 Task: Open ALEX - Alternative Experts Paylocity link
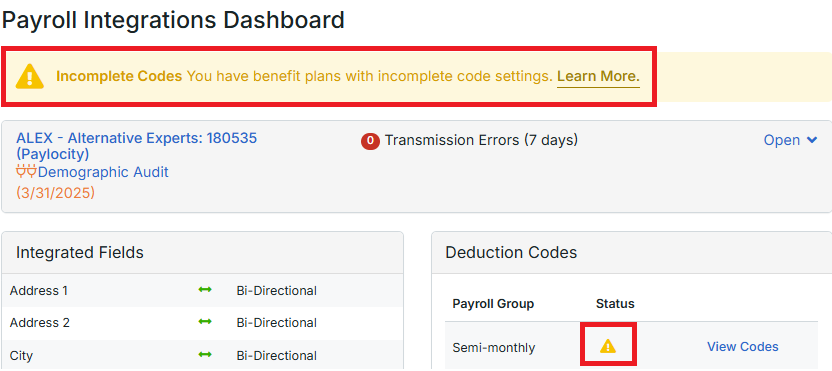(x=136, y=146)
